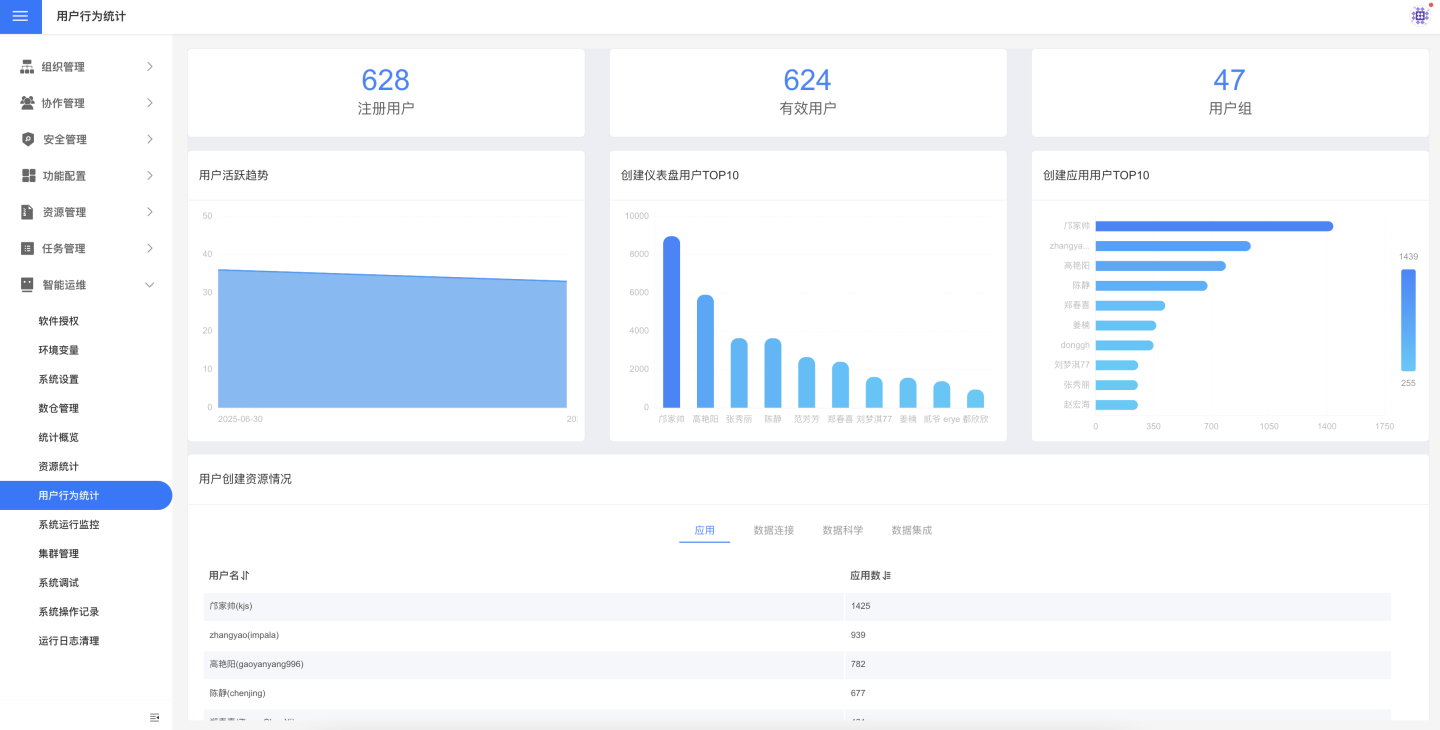Viewport: 1440px width, 730px height.
Task: Click the 组织管理 organization icon
Action: click(x=28, y=67)
